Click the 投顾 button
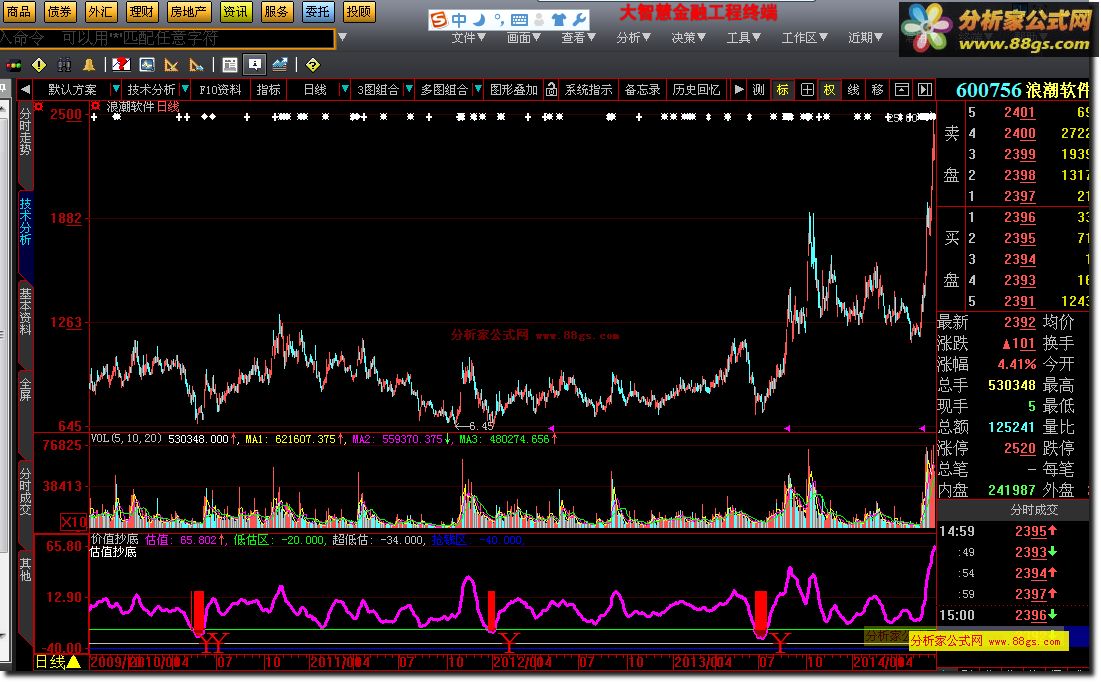Screen dimensions: 1101x682 tap(359, 12)
